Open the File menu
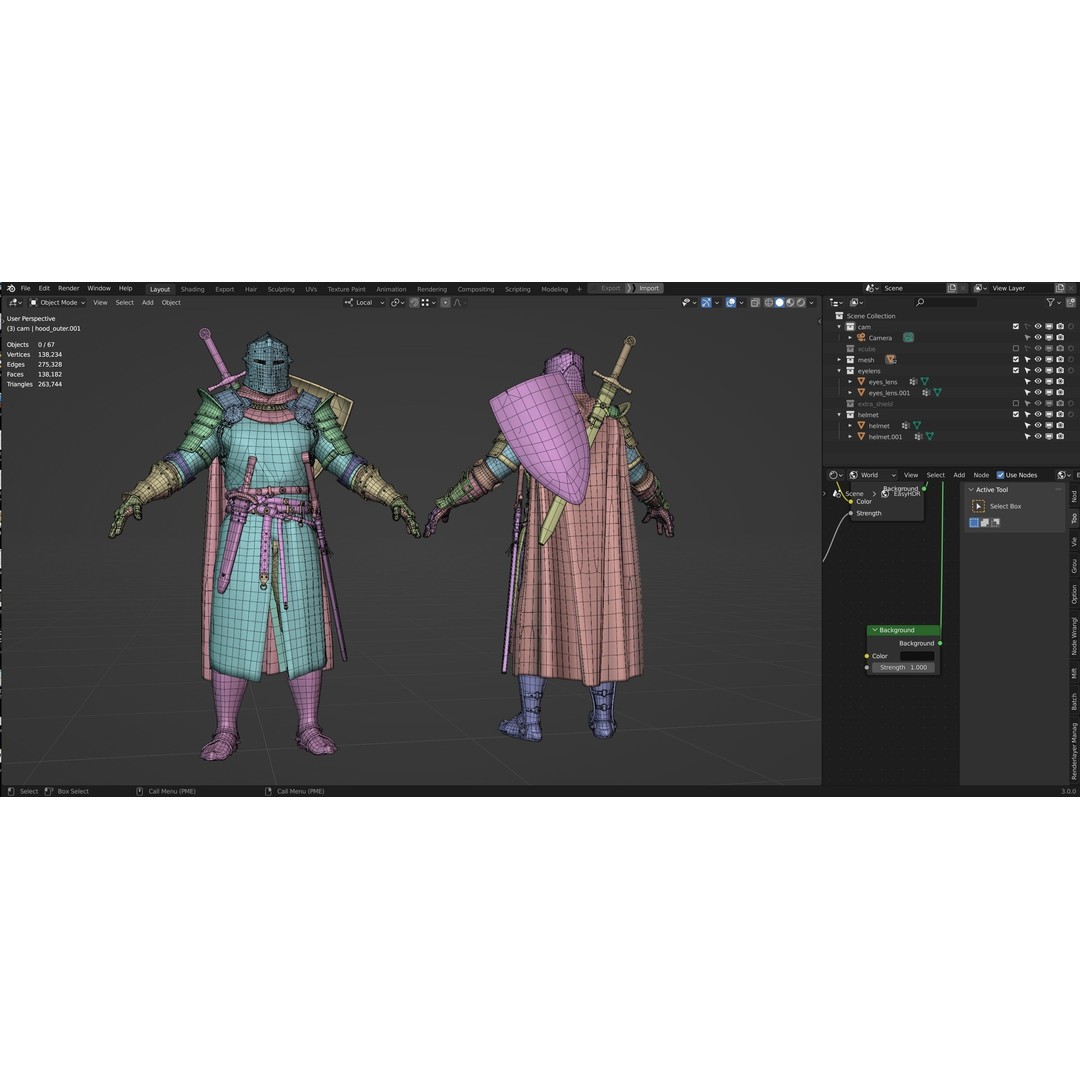Image resolution: width=1080 pixels, height=1080 pixels. pos(25,289)
